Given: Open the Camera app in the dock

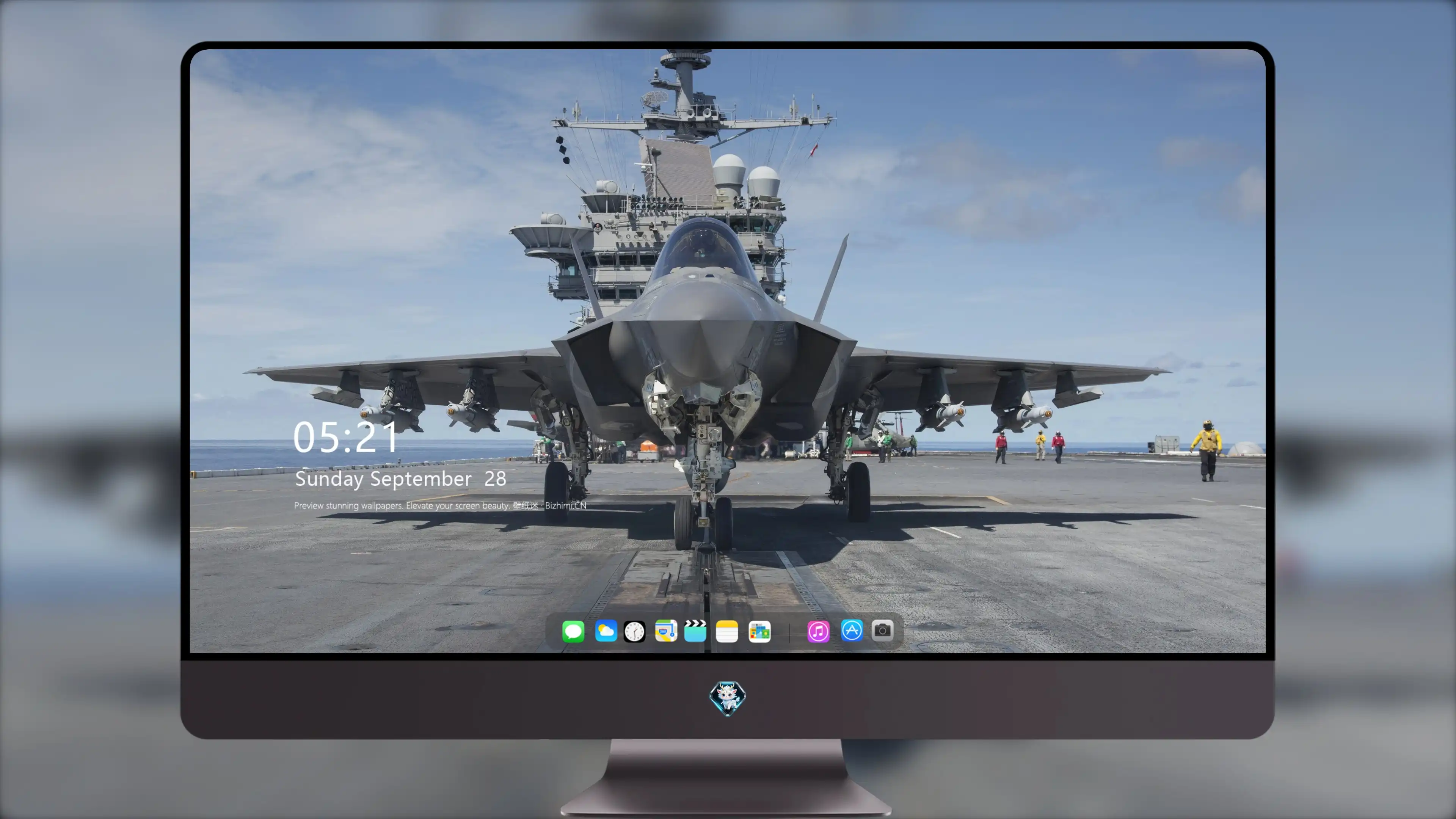Looking at the screenshot, I should tap(882, 630).
